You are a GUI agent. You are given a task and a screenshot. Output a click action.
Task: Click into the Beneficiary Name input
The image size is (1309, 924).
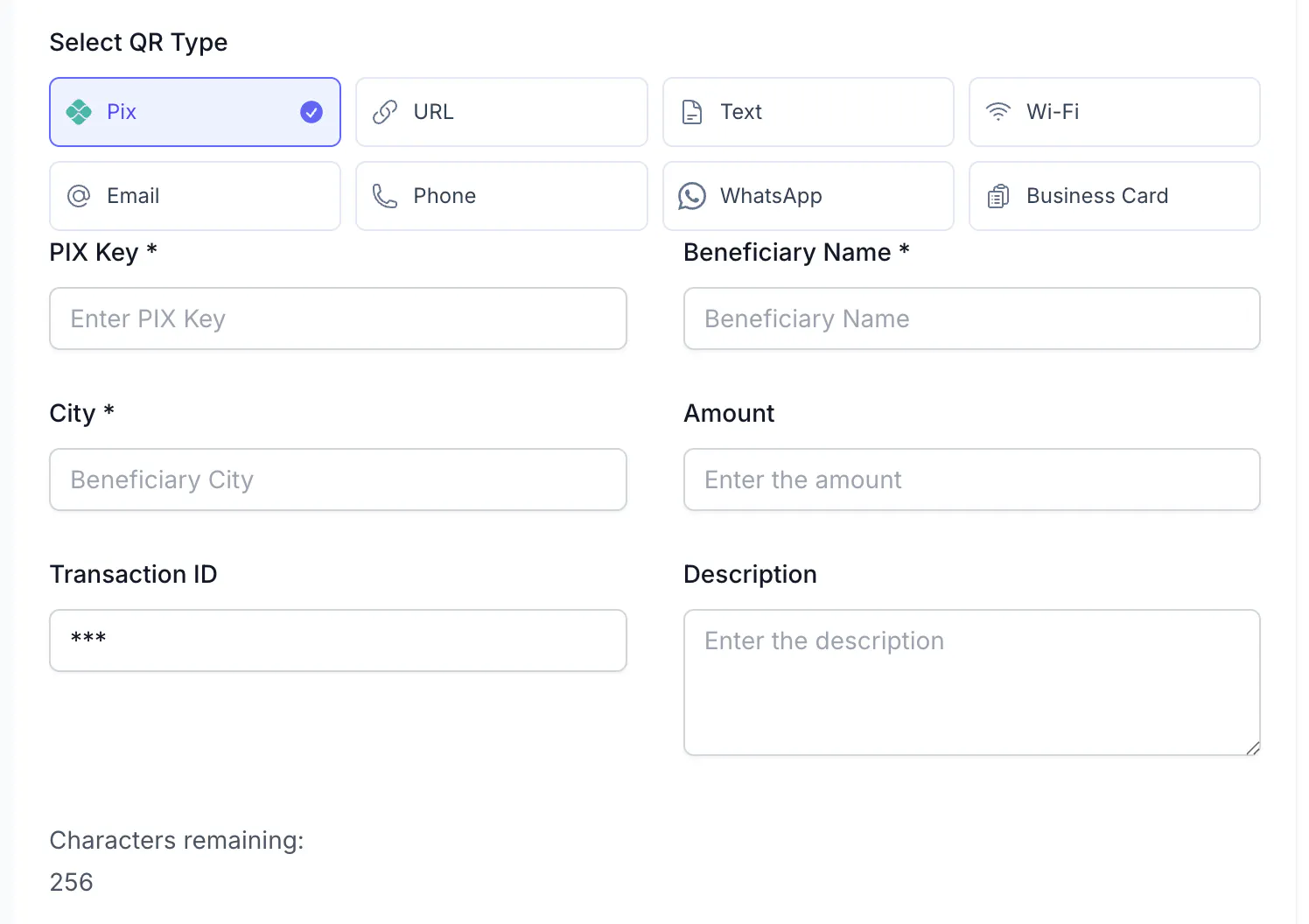(972, 318)
